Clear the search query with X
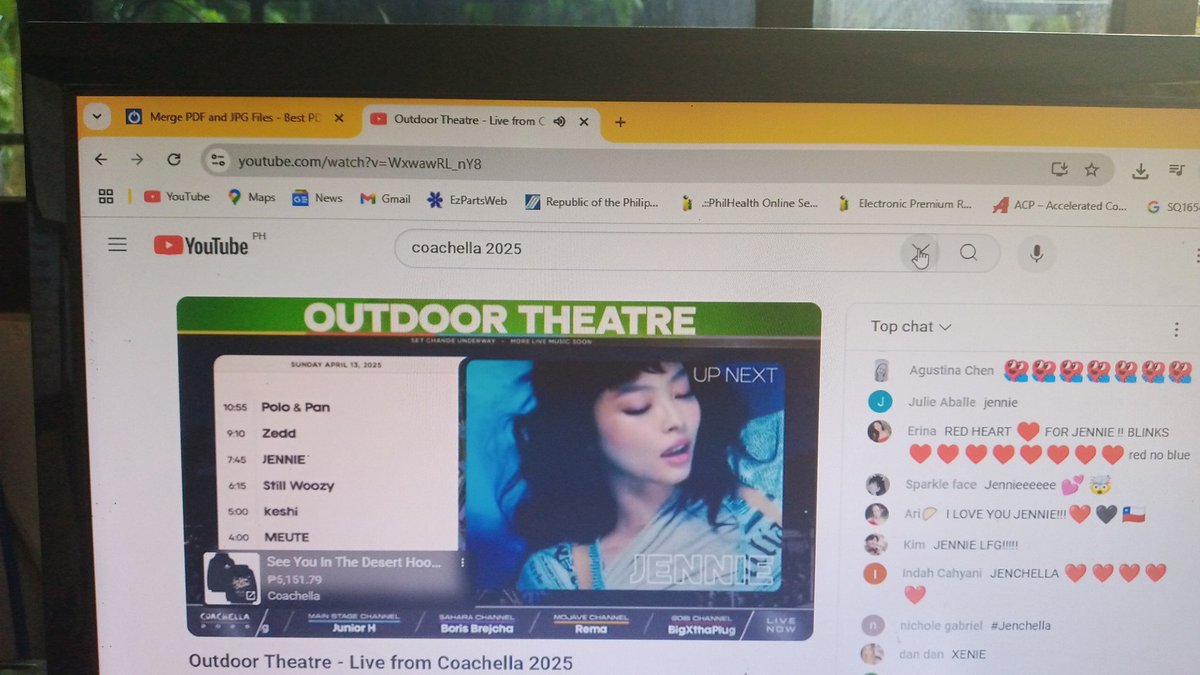Screen dimensions: 1200x675 921,251
